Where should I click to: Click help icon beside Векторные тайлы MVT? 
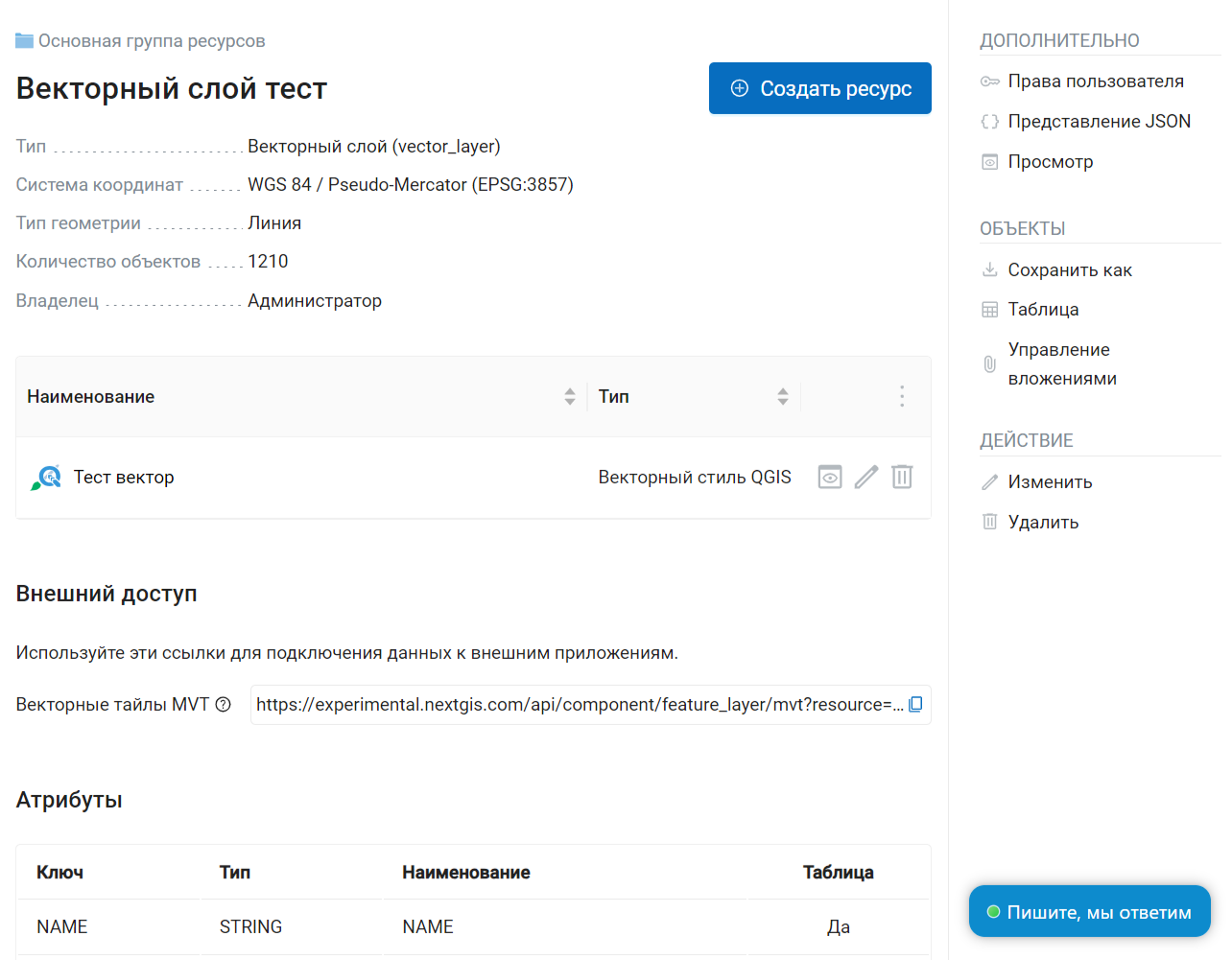[x=224, y=705]
